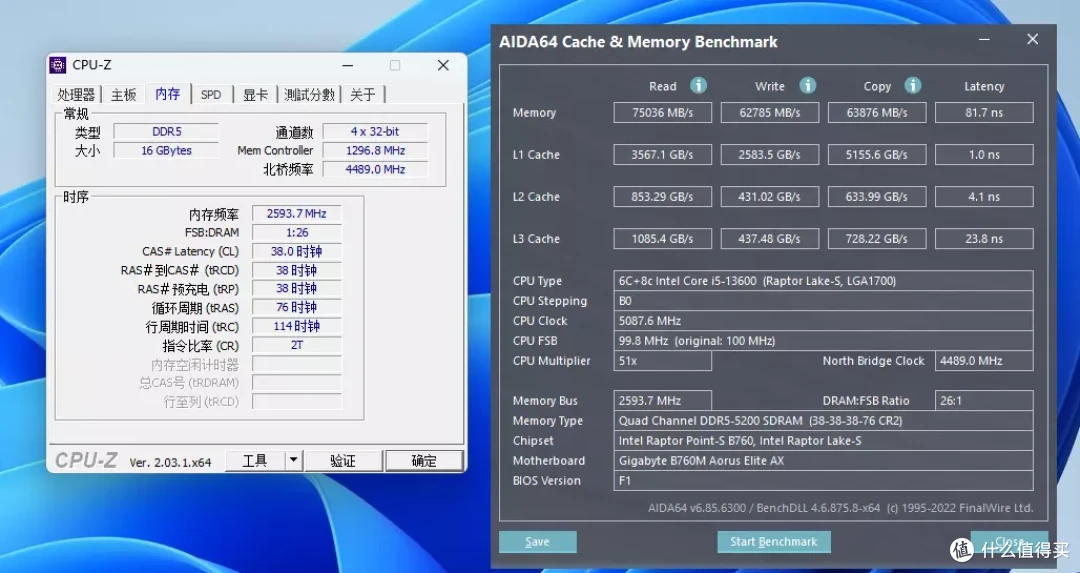
Task: Click the CAS# Latency 38.0 时钟 value
Action: [x=297, y=251]
